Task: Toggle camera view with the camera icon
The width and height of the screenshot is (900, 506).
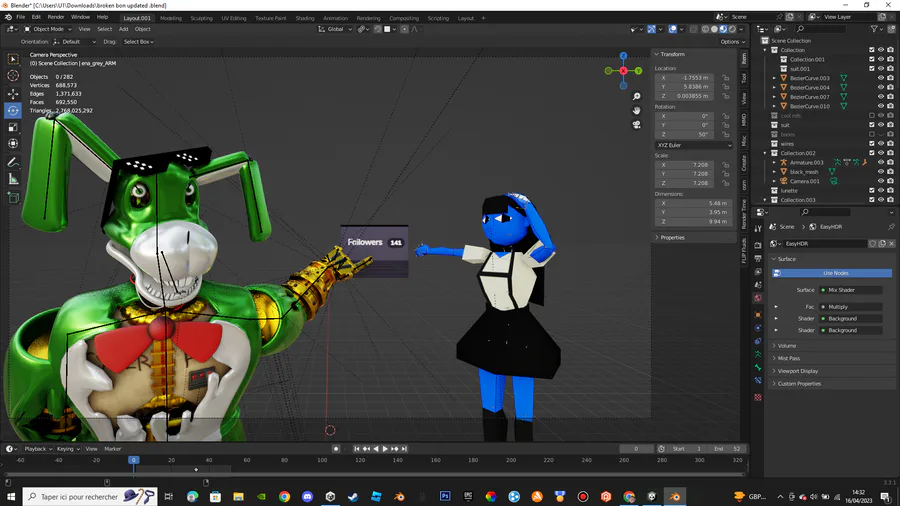Action: (637, 124)
